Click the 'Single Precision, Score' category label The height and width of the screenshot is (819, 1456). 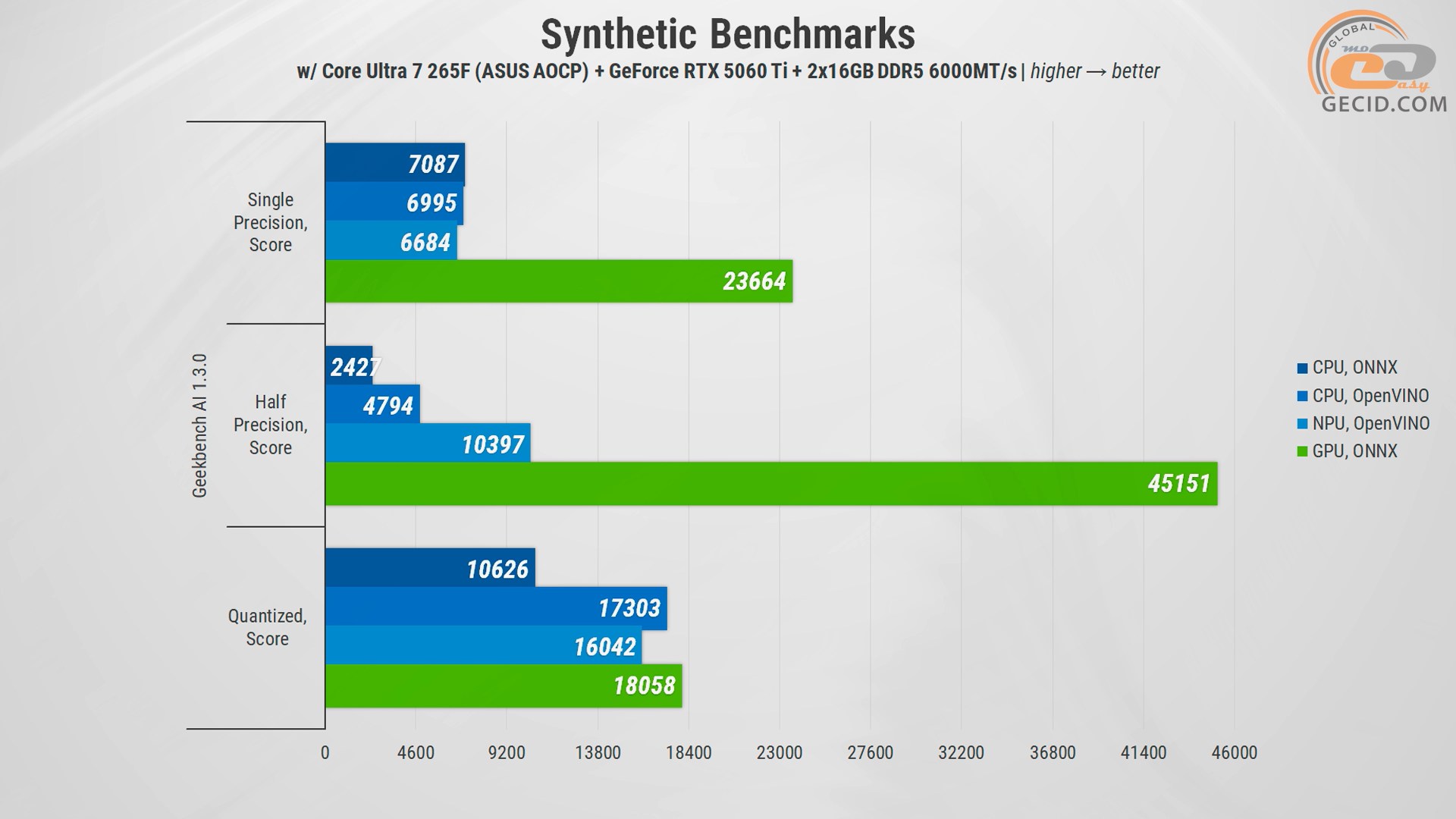click(x=271, y=222)
